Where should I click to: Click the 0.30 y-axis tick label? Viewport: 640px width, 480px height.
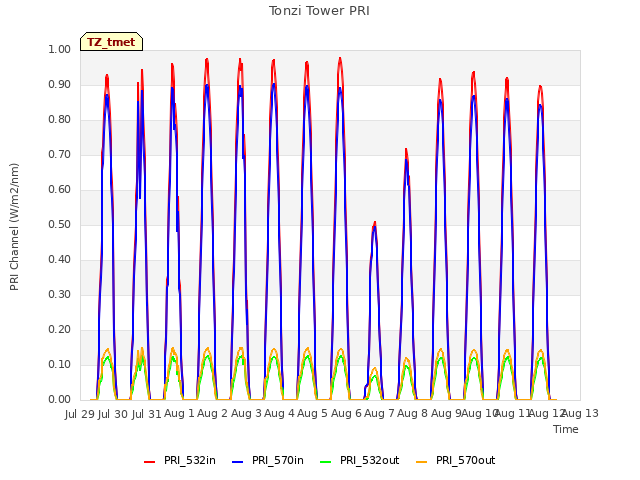(60, 295)
